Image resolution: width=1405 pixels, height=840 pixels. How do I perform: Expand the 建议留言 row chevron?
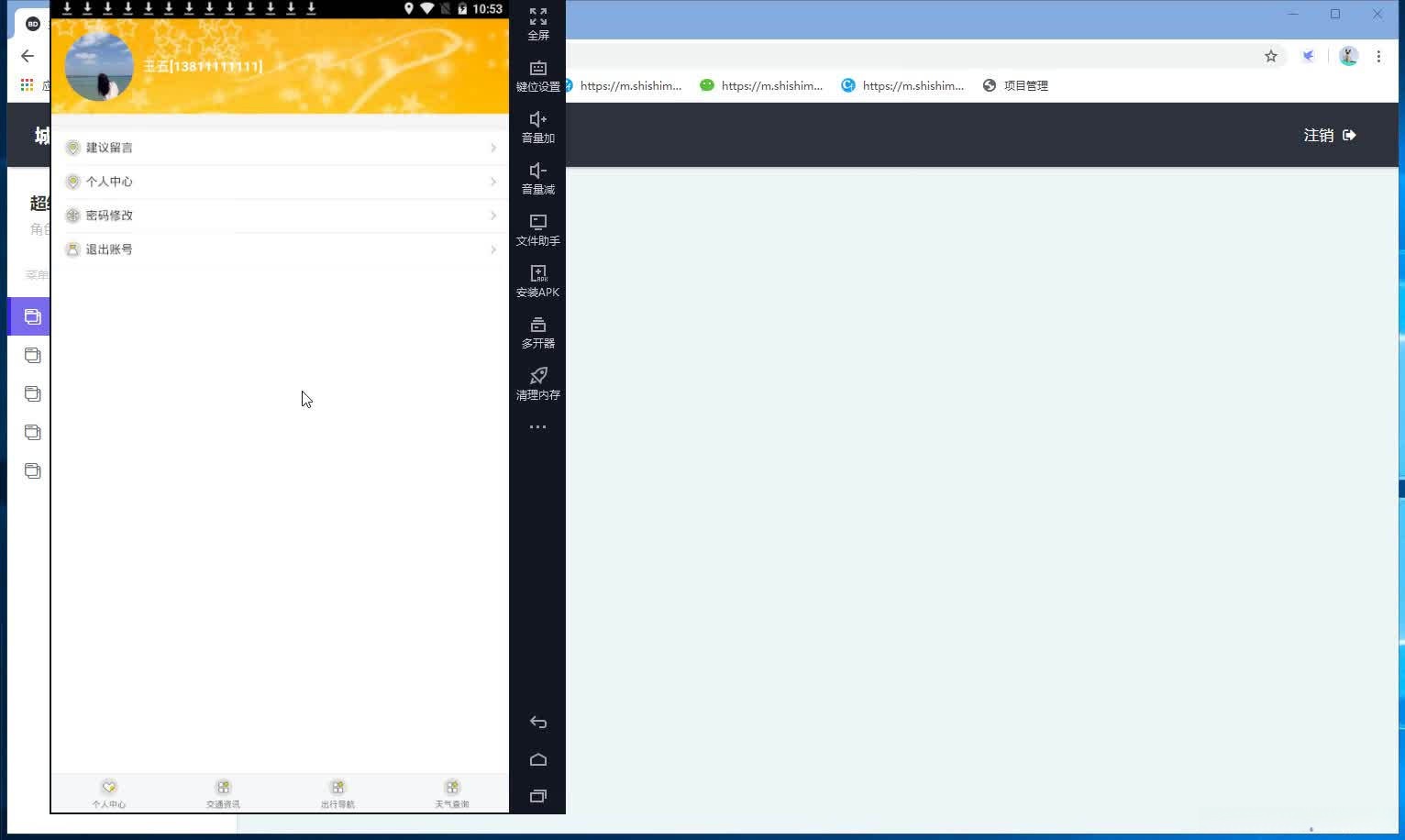tap(493, 148)
